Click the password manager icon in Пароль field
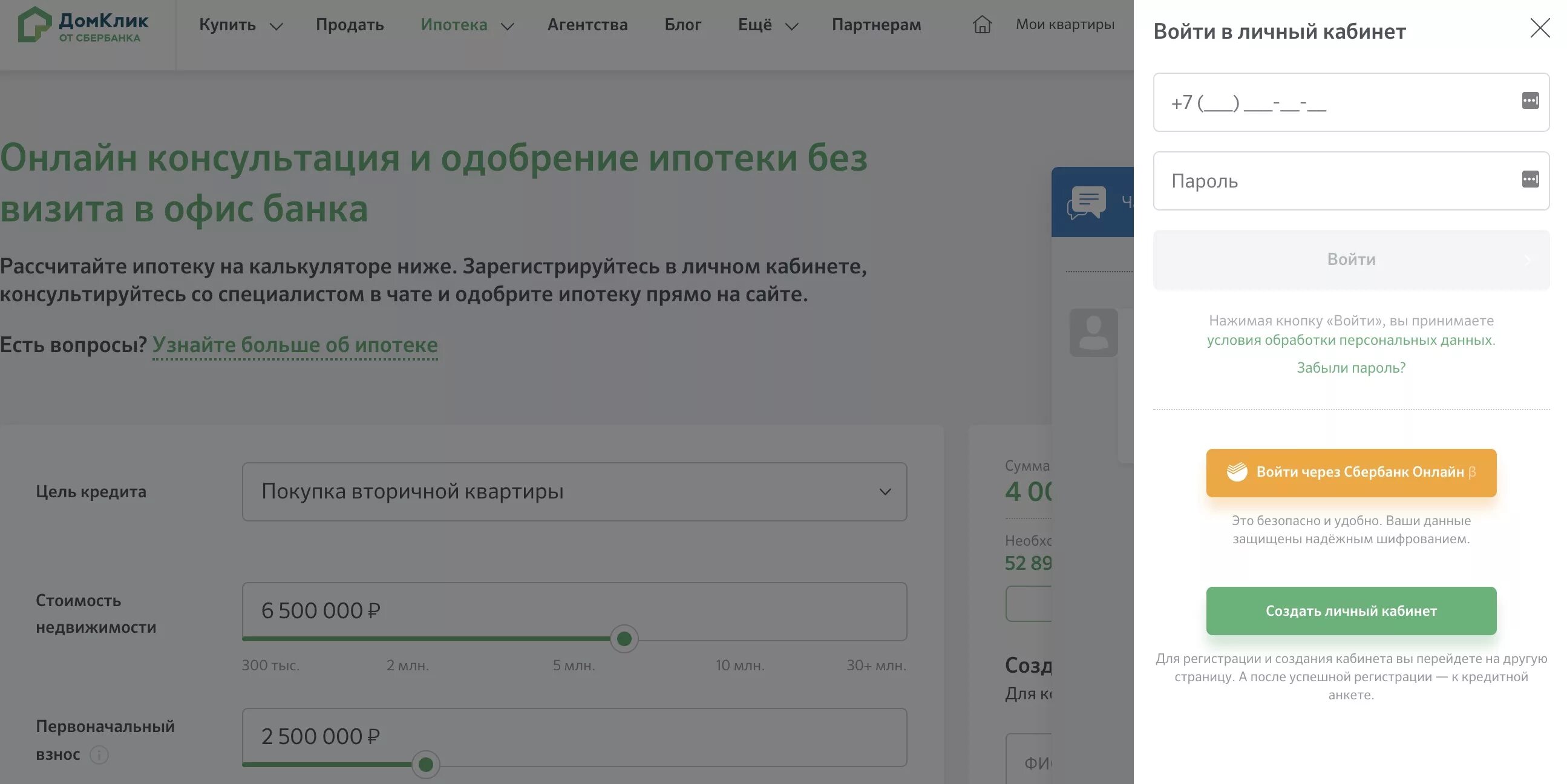 1530,180
